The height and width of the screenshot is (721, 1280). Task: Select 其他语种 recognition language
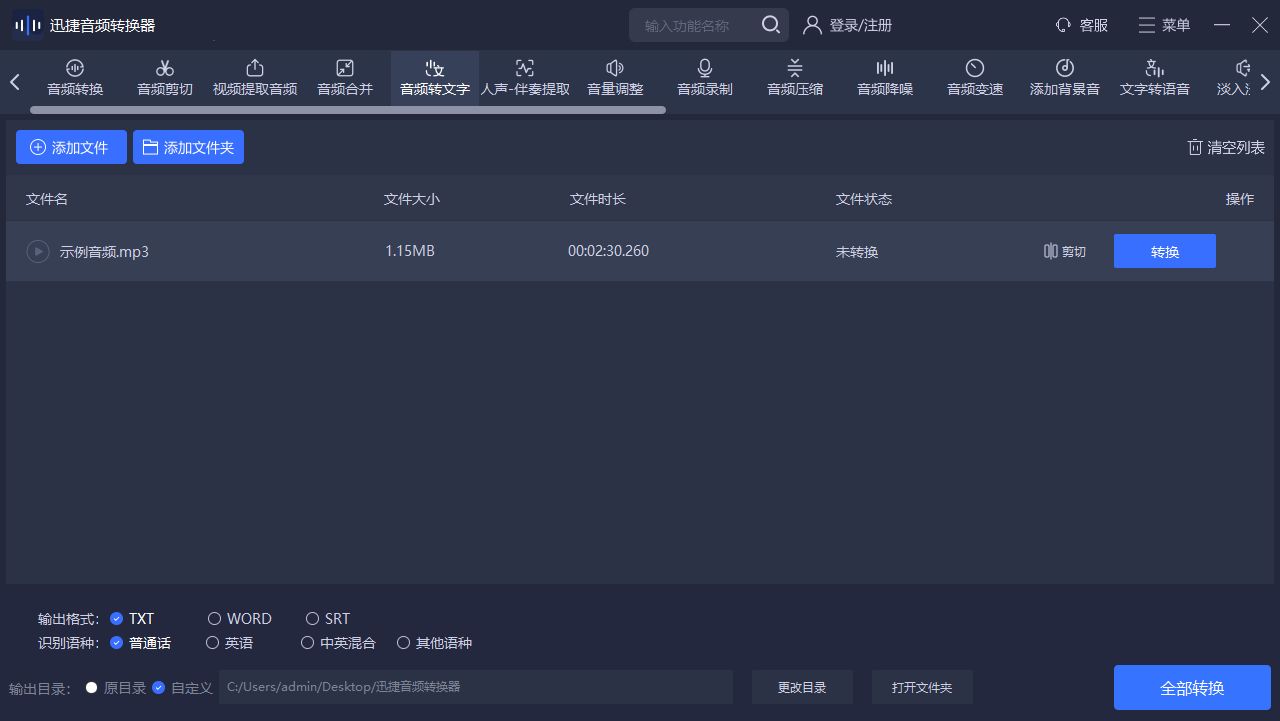435,643
